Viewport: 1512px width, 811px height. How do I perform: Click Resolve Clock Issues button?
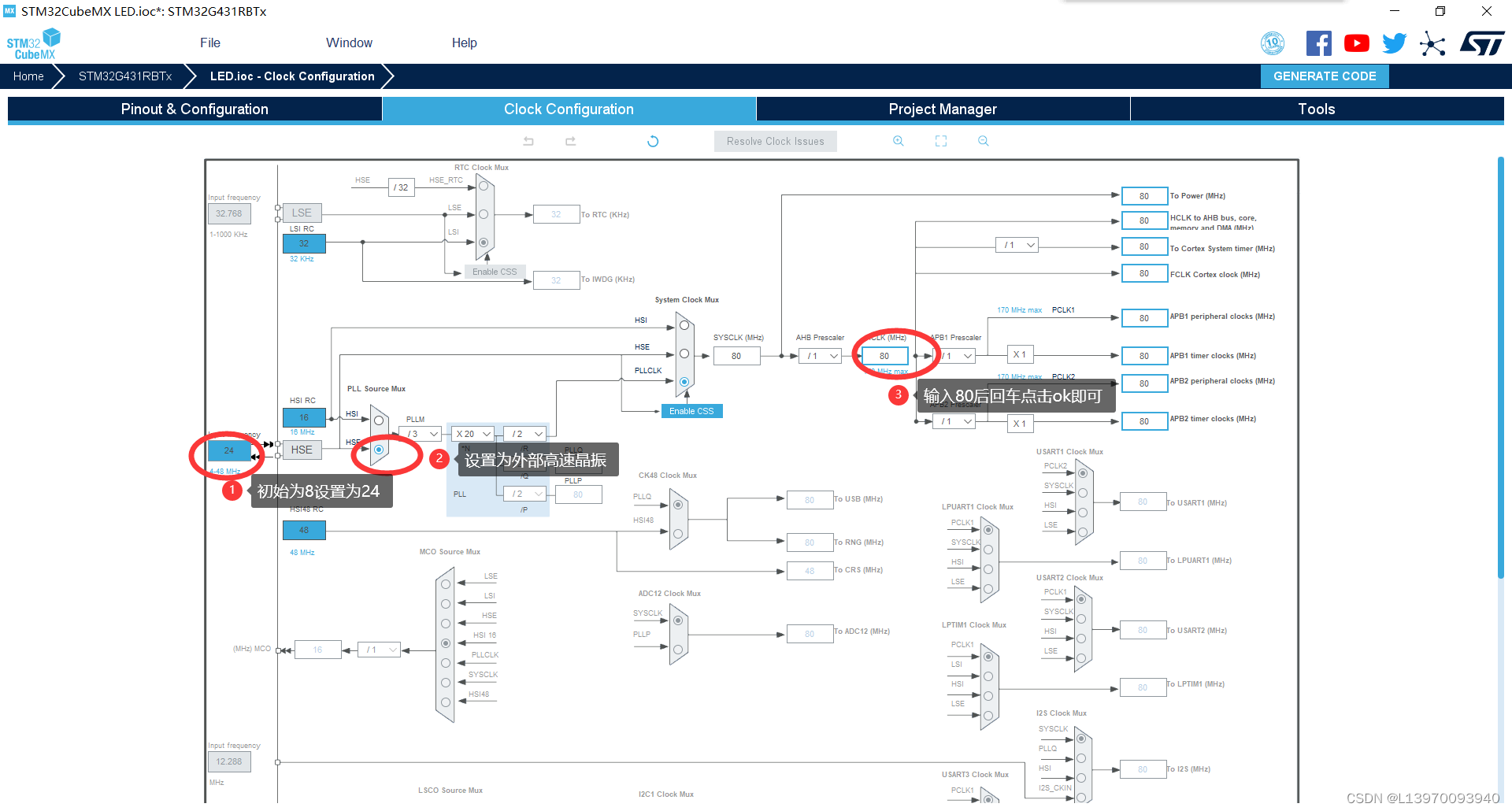click(x=775, y=141)
